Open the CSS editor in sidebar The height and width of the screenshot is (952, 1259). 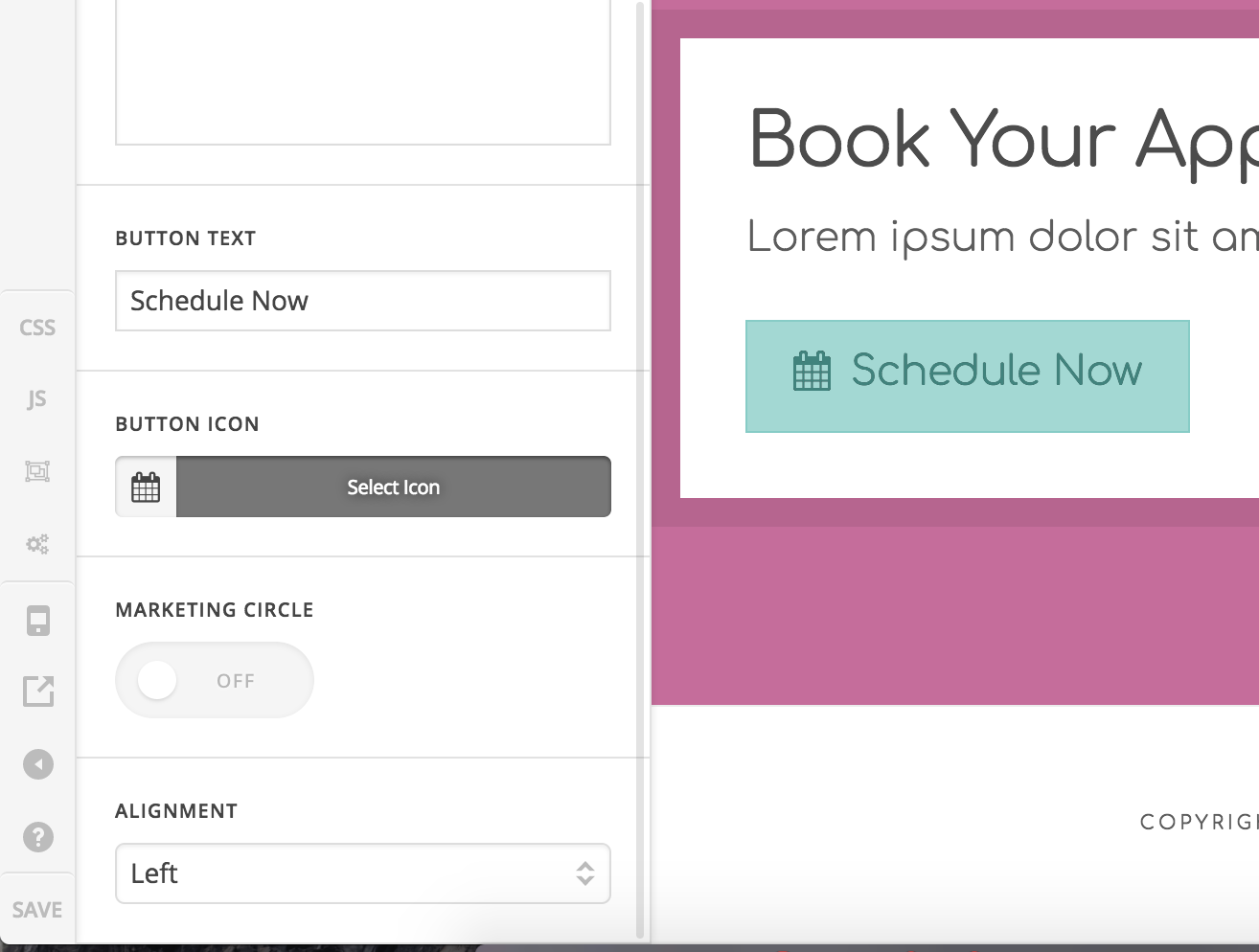[x=37, y=328]
